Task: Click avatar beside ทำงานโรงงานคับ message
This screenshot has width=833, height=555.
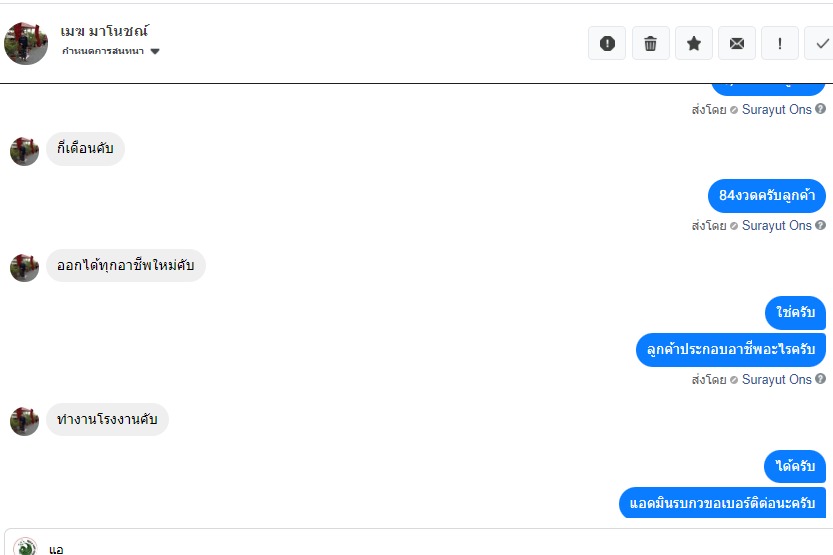Action: 24,421
